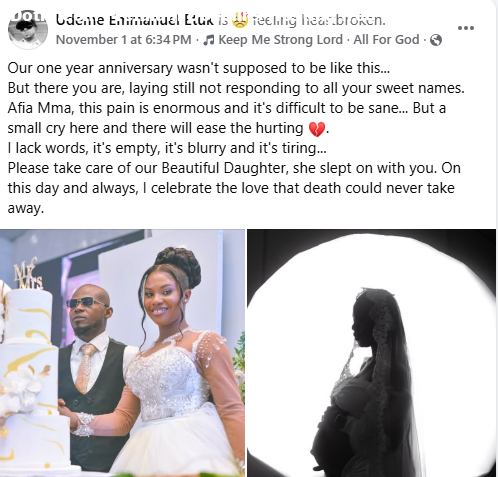The image size is (498, 477).
Task: Click the 'feeling heartbroken' status text
Action: [319, 20]
